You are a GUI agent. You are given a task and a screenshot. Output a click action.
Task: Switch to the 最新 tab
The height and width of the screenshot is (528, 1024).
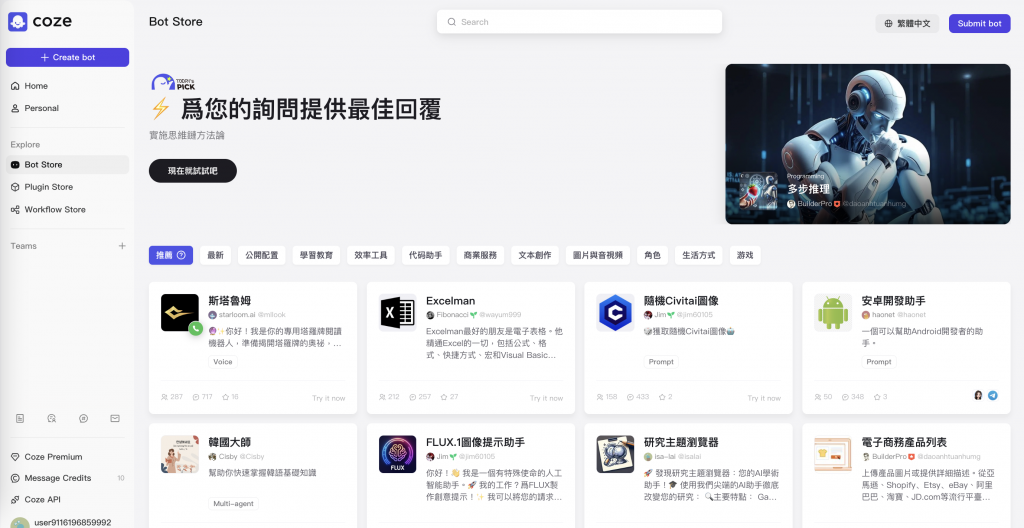(216, 256)
